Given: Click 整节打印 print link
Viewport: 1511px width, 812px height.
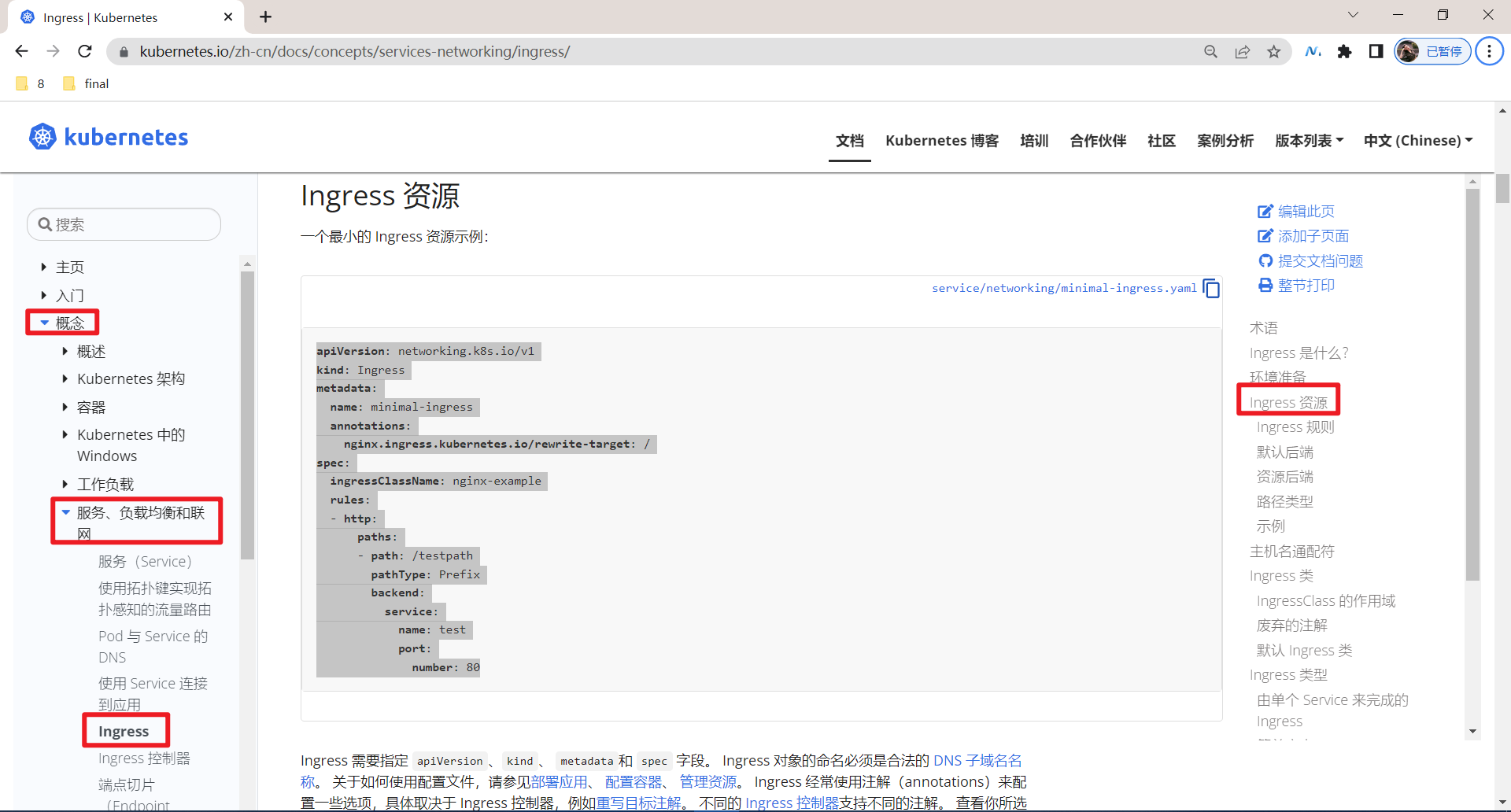Looking at the screenshot, I should 1295,285.
